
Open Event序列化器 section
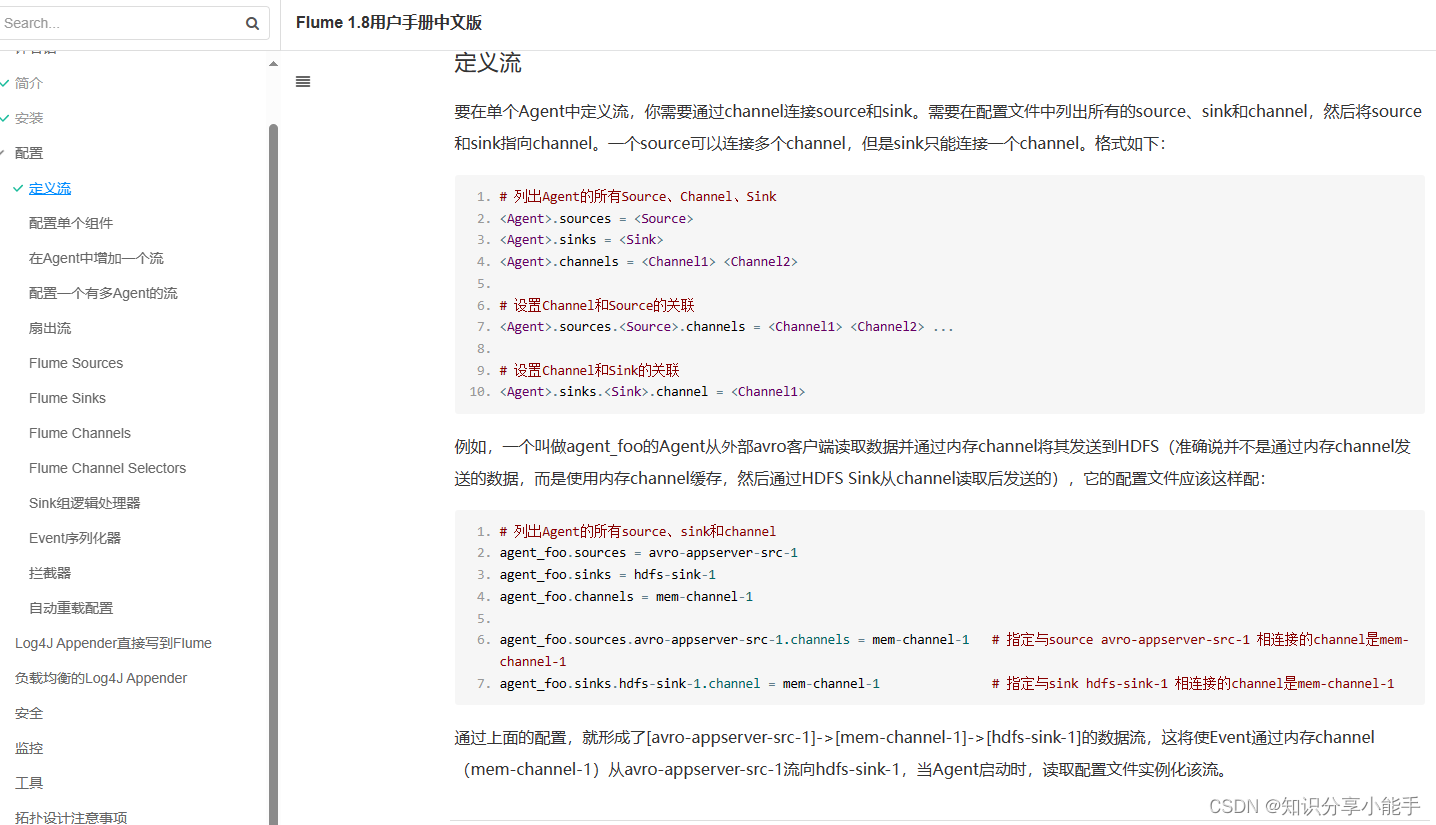pyautogui.click(x=75, y=538)
